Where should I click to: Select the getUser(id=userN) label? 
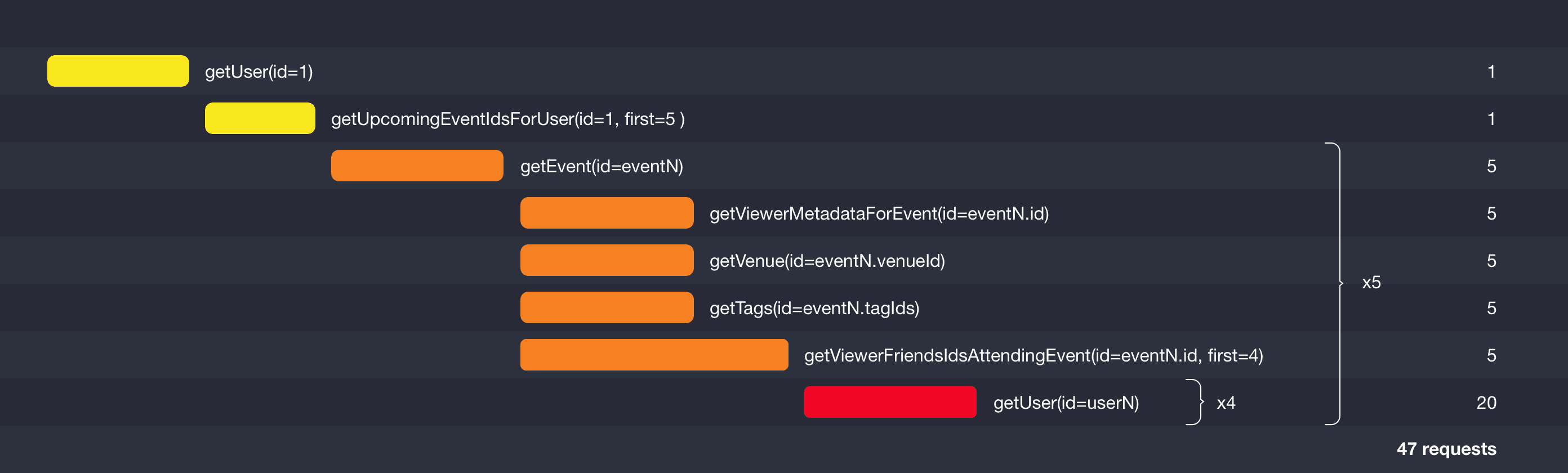1066,403
